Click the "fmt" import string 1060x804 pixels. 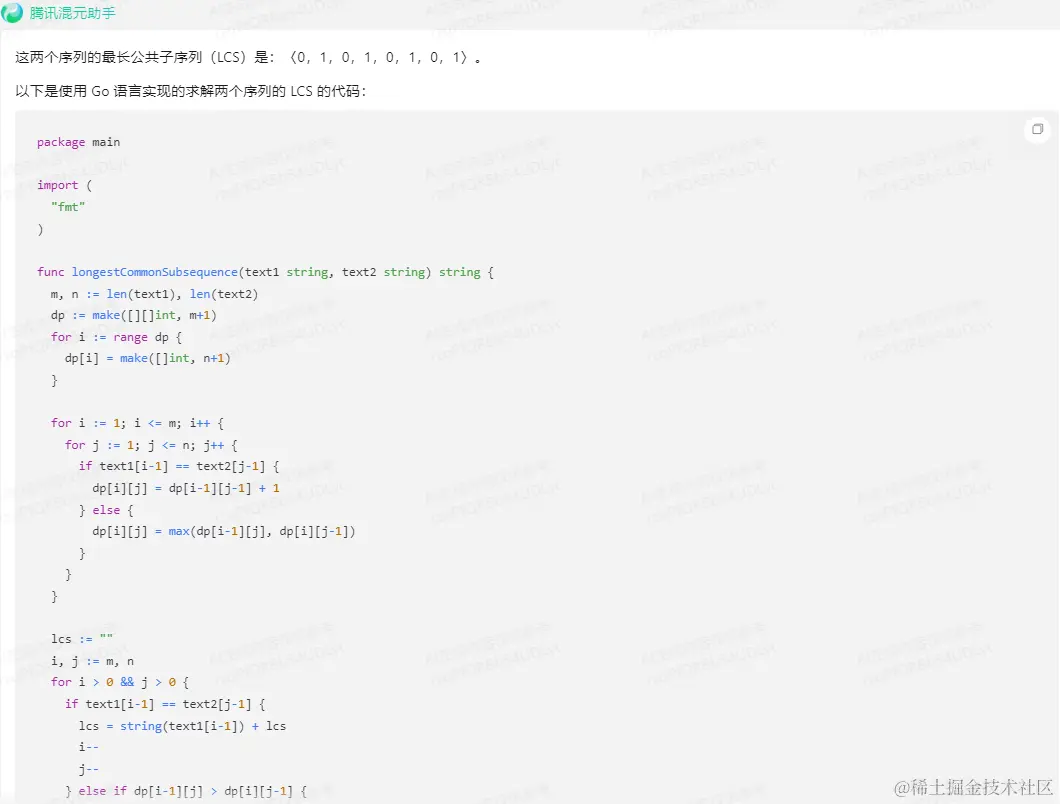point(68,207)
